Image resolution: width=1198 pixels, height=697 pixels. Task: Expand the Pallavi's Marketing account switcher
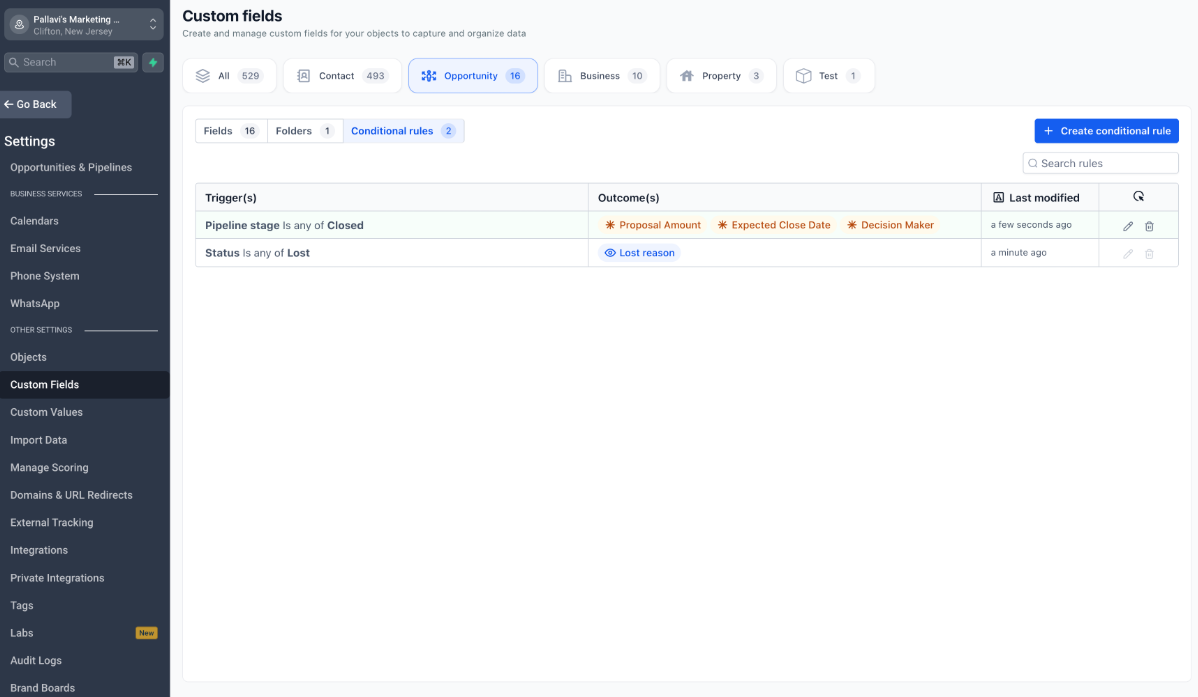(x=83, y=24)
